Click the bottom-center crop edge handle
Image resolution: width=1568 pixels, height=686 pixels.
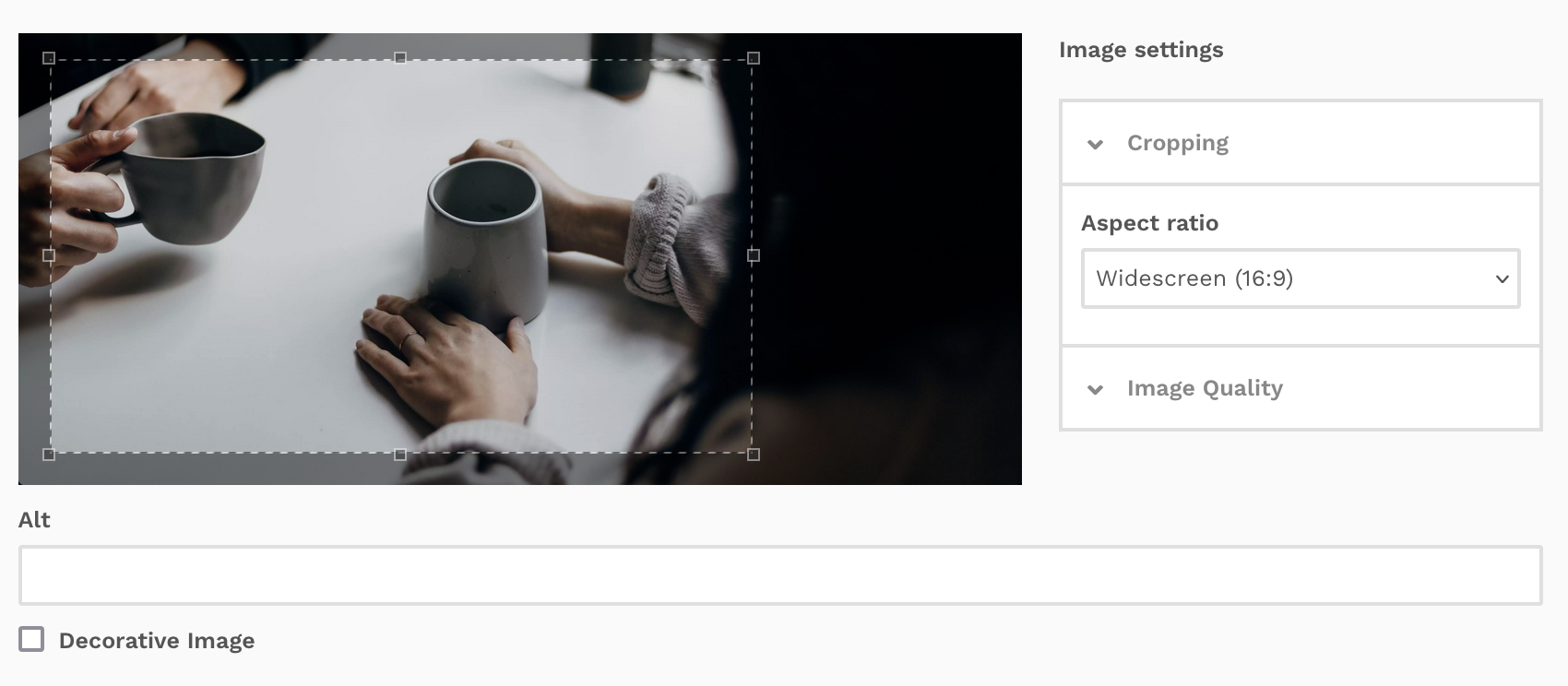click(400, 455)
